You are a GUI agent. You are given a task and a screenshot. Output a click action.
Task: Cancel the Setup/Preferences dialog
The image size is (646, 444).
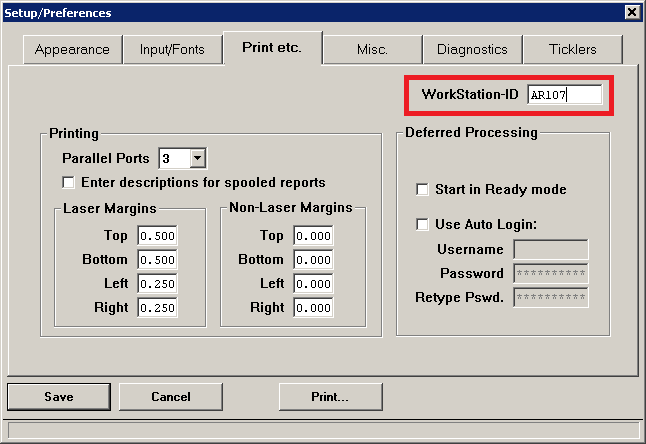pos(171,397)
